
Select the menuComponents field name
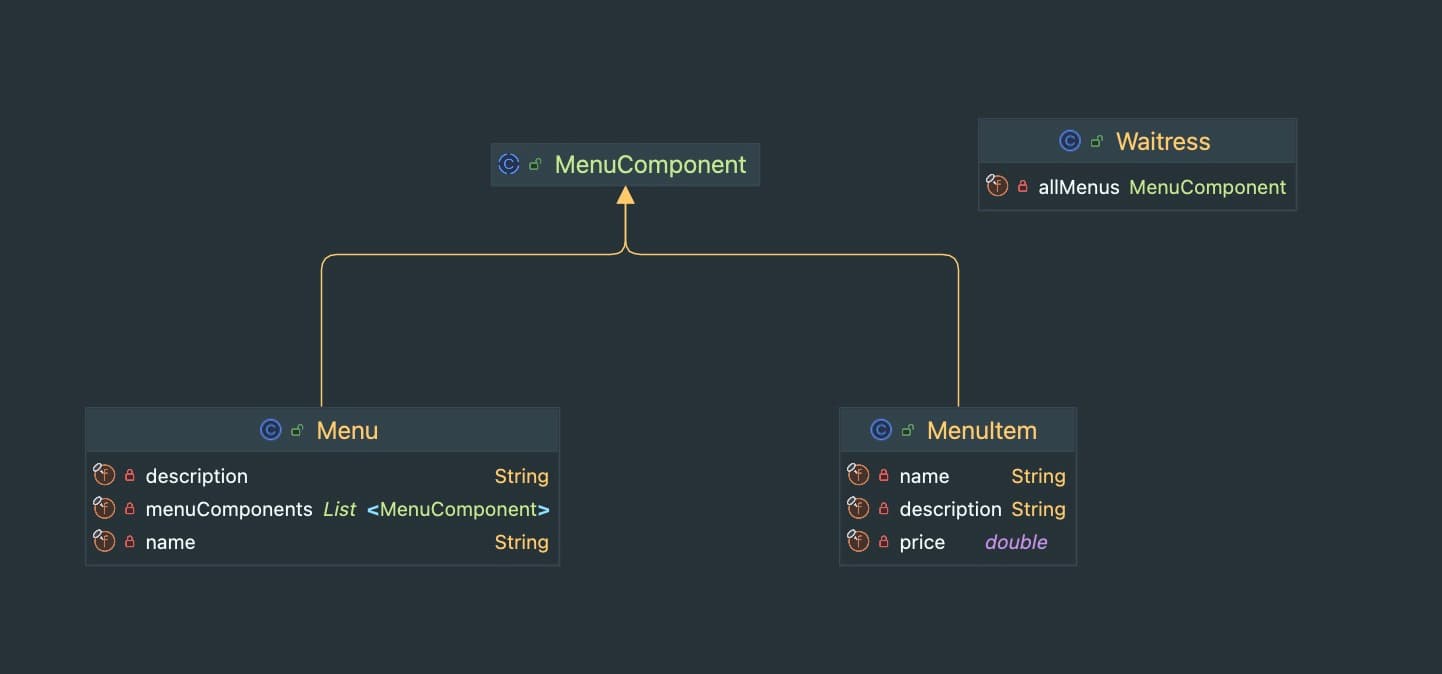coord(229,509)
